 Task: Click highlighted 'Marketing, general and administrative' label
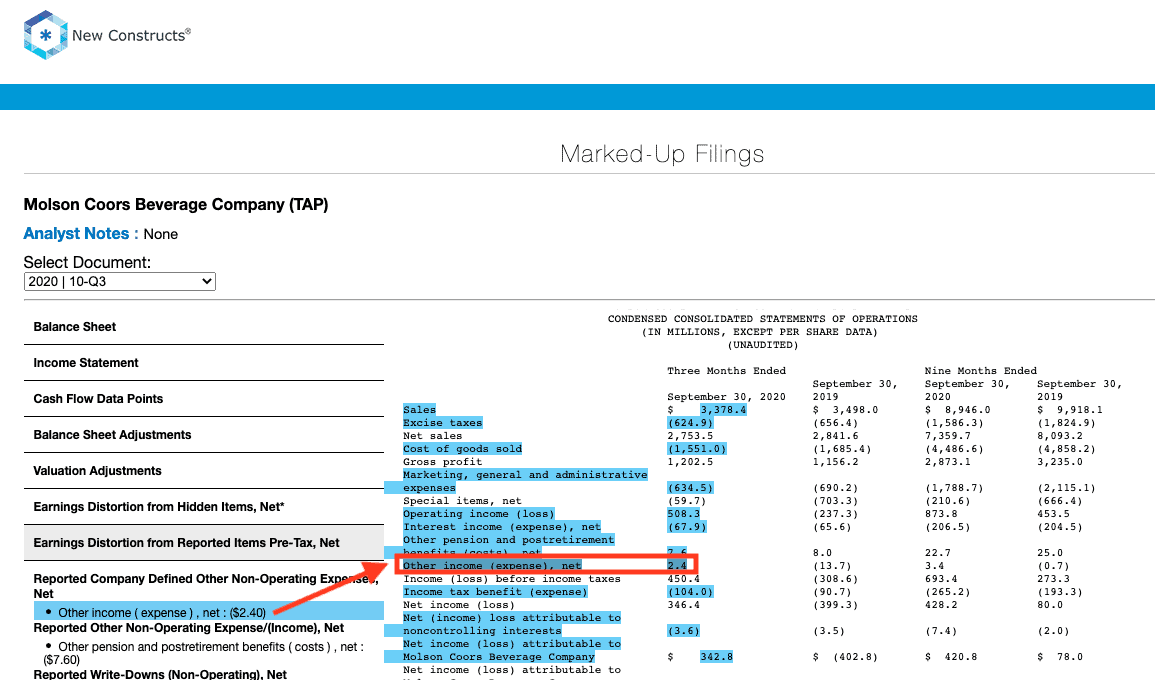[525, 475]
